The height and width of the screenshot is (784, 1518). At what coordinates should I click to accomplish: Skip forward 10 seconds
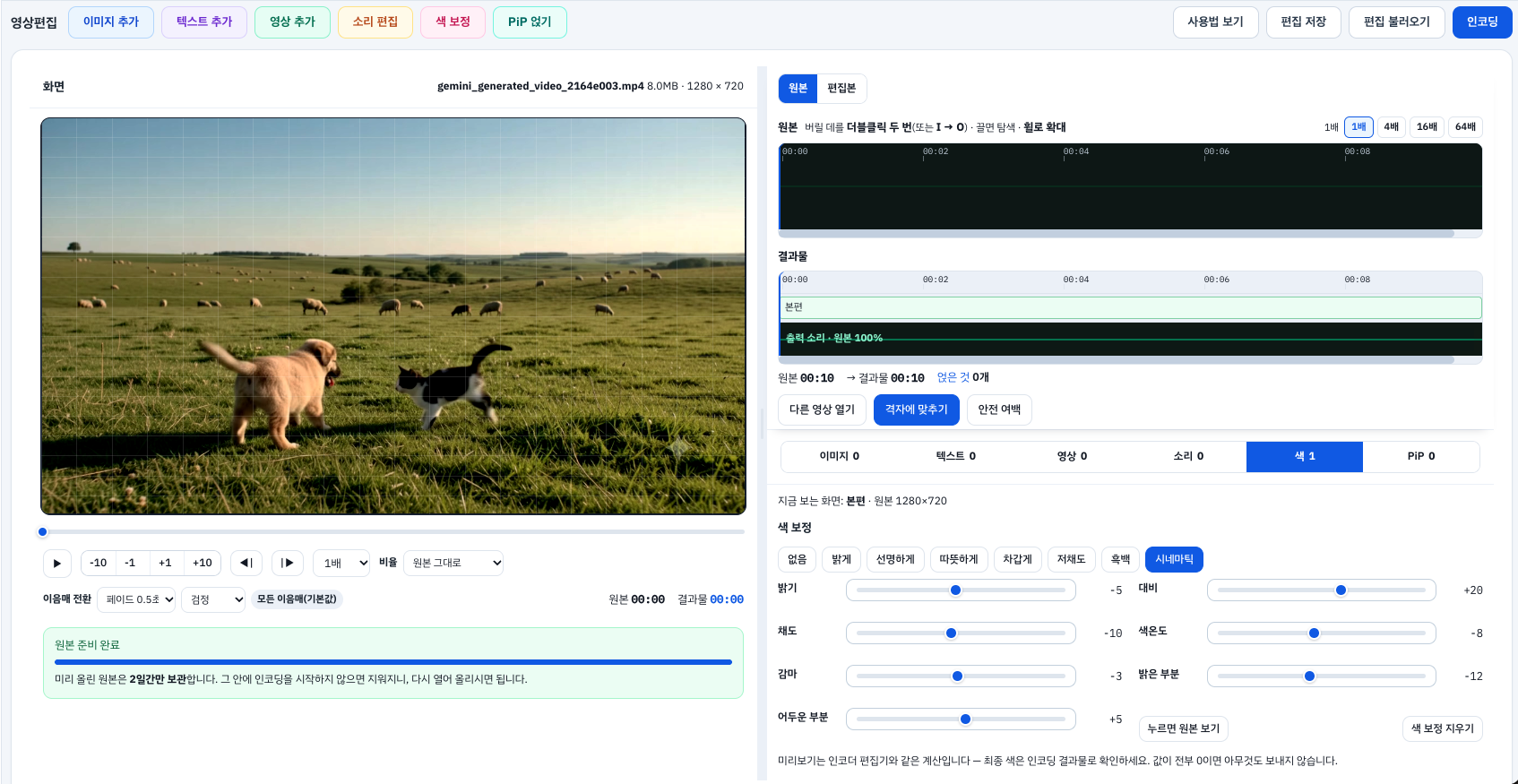coord(203,563)
